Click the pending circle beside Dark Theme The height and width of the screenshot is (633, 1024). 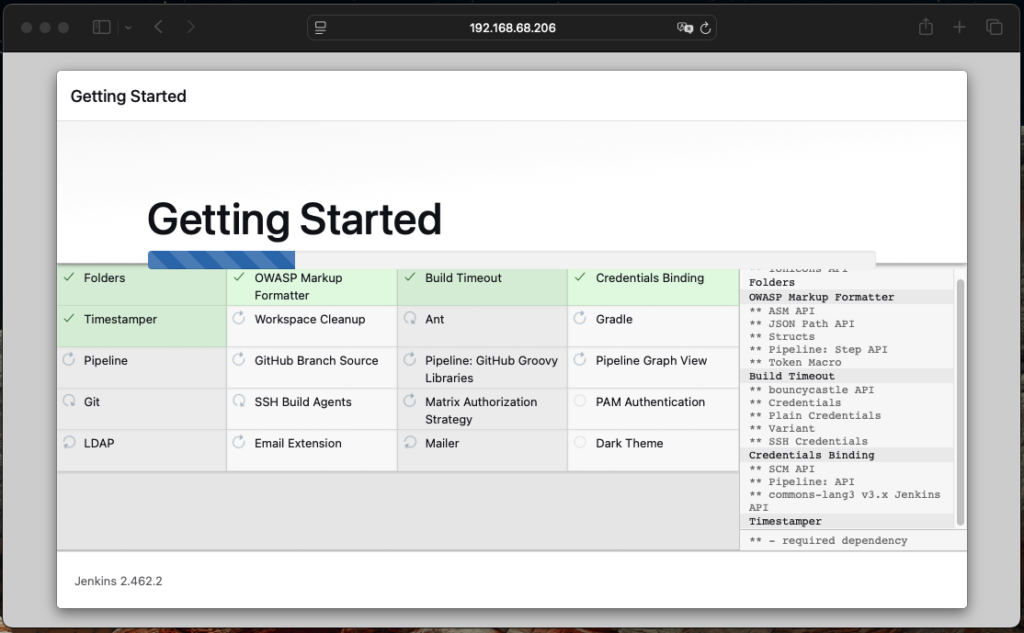pos(580,442)
